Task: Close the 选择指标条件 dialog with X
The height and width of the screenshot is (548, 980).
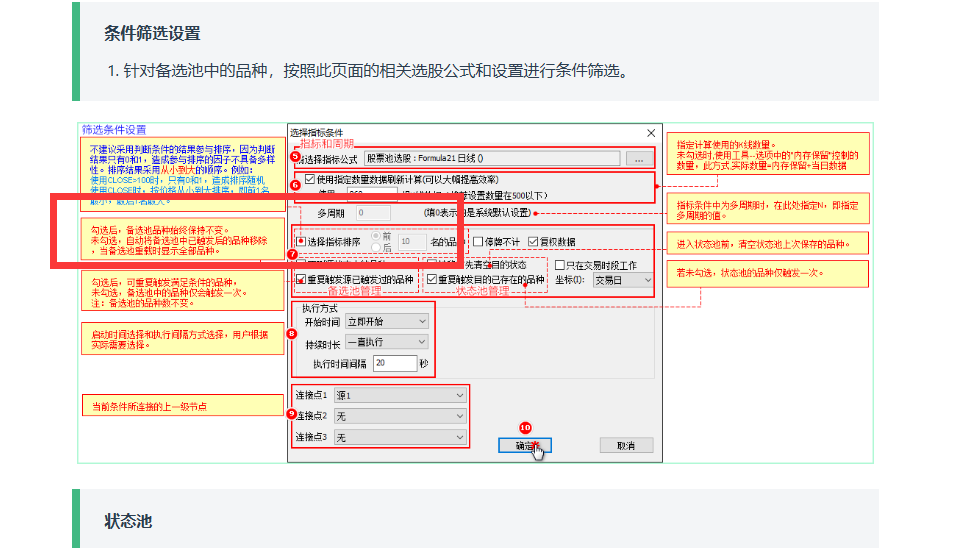Action: (x=651, y=133)
